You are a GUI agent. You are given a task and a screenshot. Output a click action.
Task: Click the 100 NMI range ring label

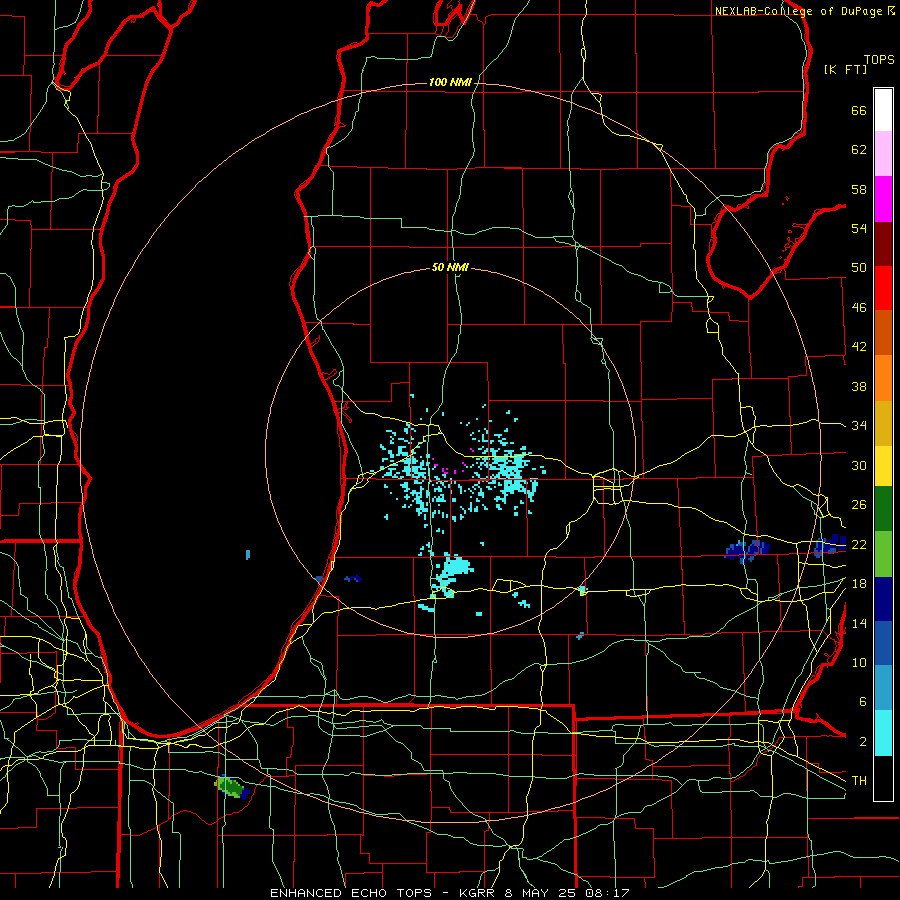tap(450, 83)
